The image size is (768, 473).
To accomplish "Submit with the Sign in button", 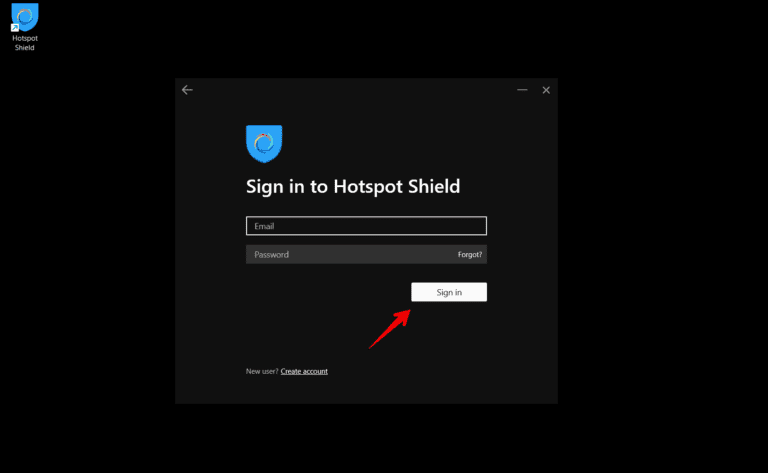I will [x=449, y=292].
